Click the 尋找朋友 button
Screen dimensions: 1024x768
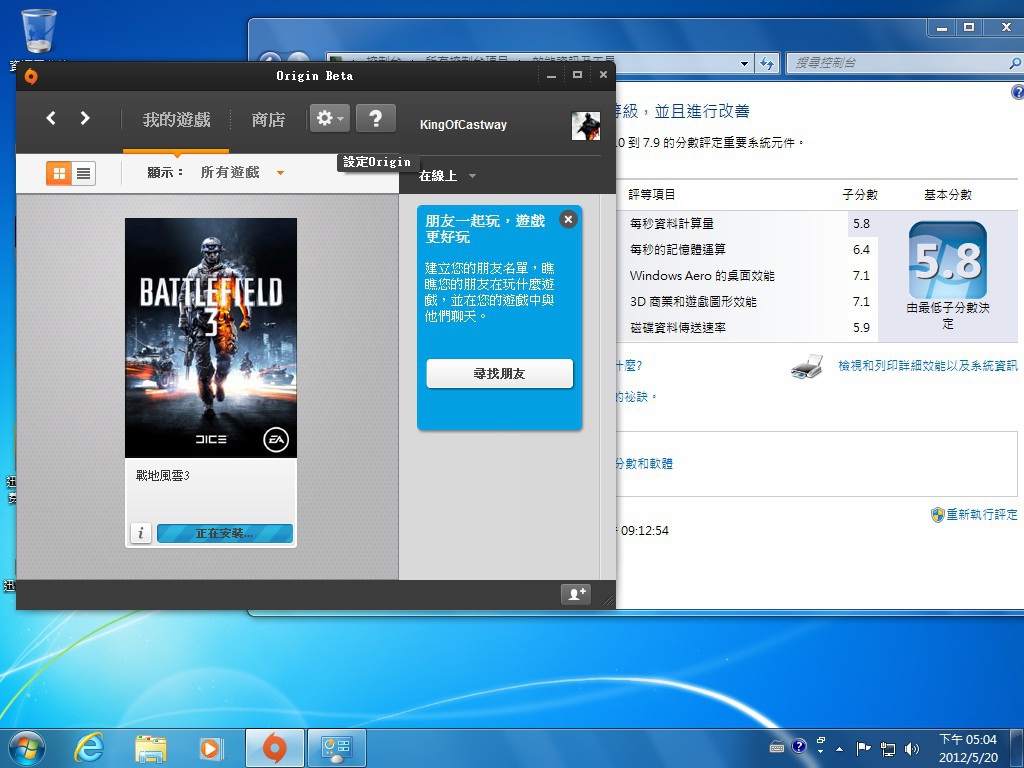(499, 374)
